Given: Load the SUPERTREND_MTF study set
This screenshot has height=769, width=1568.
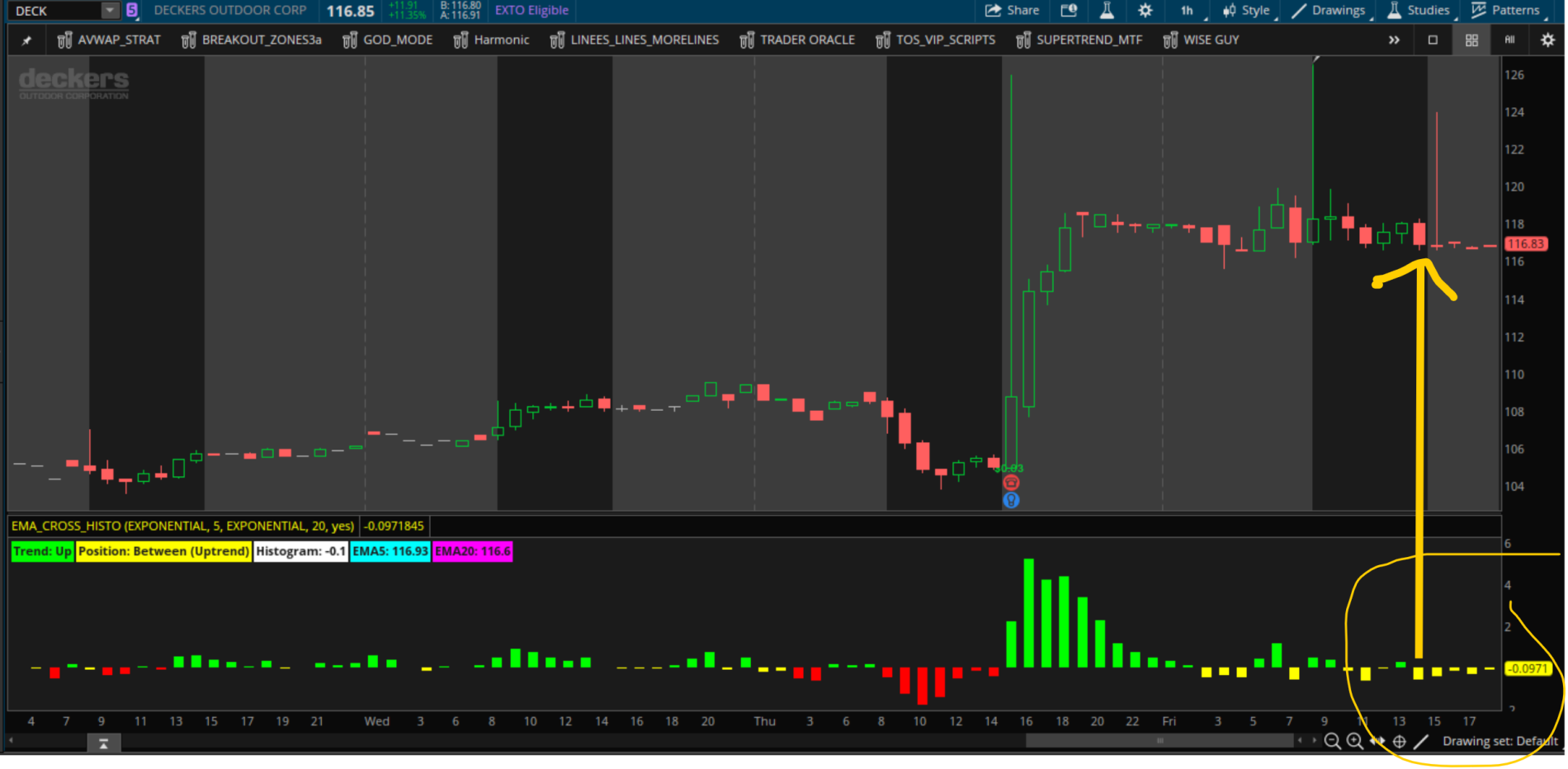Looking at the screenshot, I should [1079, 40].
